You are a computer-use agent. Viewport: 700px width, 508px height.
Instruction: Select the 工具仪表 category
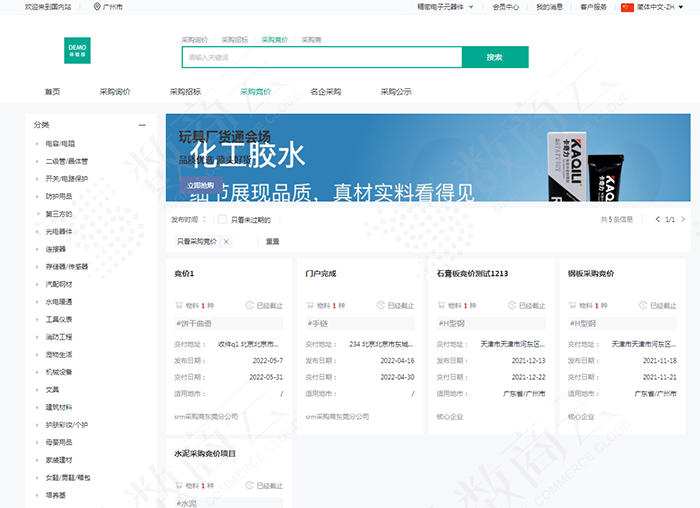(59, 320)
